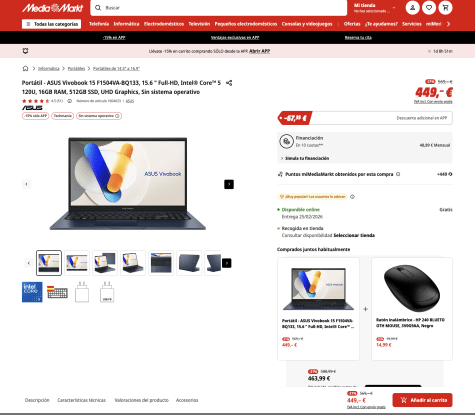
Task: Go to home breadcrumb icon
Action: pos(25,68)
